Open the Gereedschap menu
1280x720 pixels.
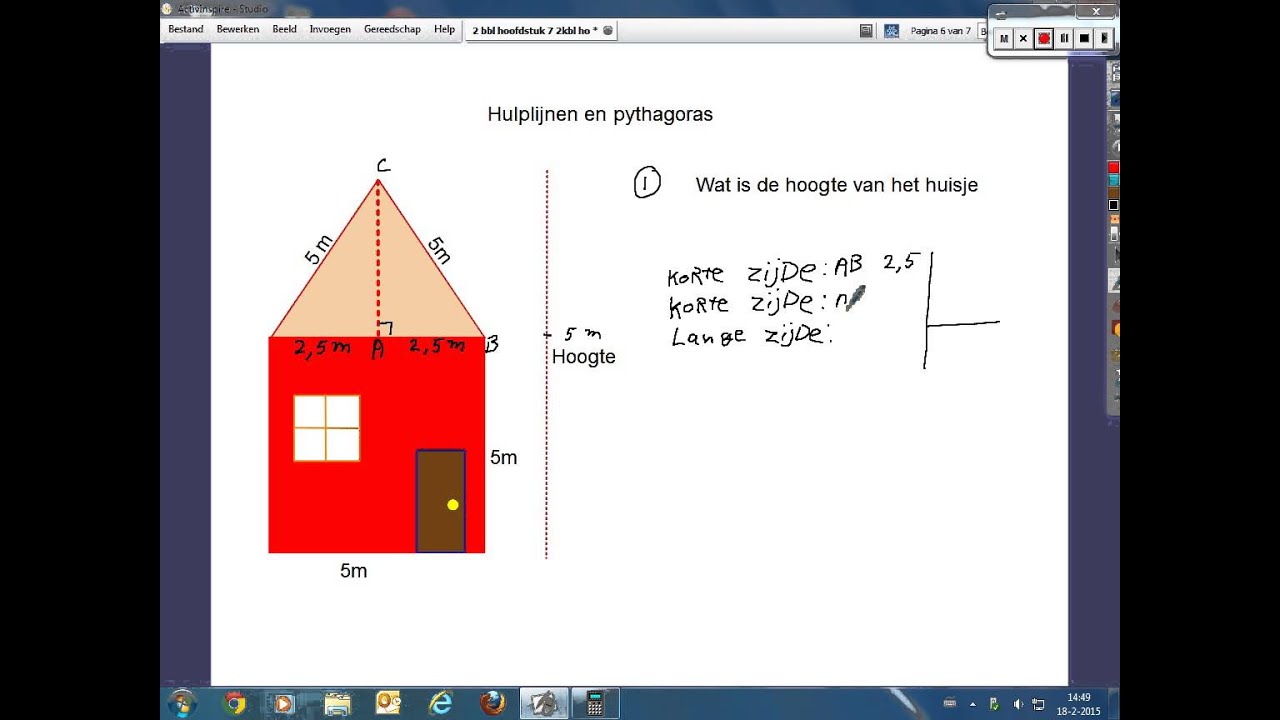[x=392, y=30]
